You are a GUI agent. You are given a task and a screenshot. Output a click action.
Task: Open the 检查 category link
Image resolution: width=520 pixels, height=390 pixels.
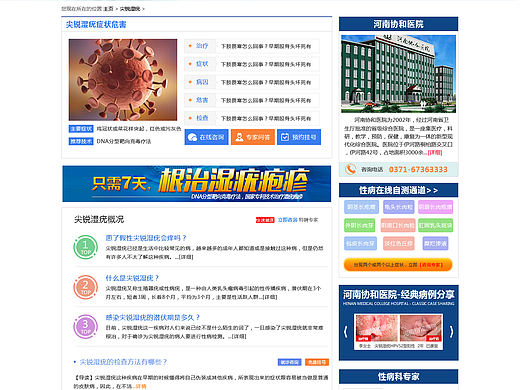202,118
